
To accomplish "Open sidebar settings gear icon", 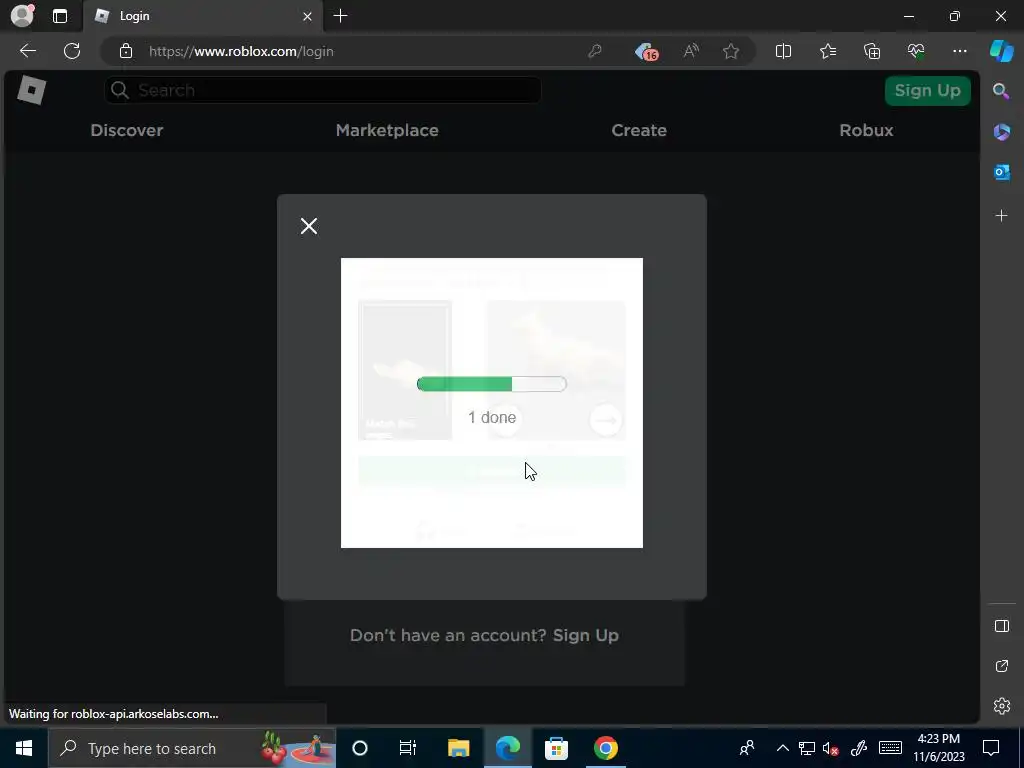I will (x=1001, y=706).
